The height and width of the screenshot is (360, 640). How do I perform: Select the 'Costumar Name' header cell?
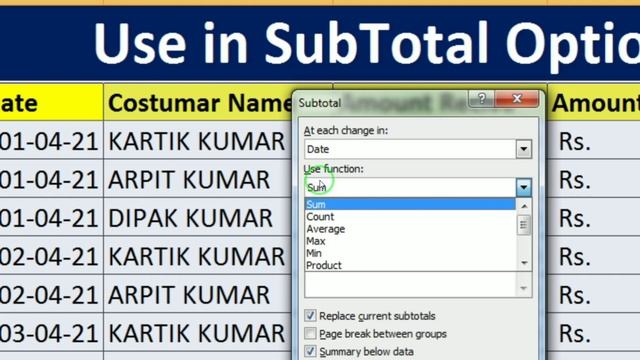(199, 102)
